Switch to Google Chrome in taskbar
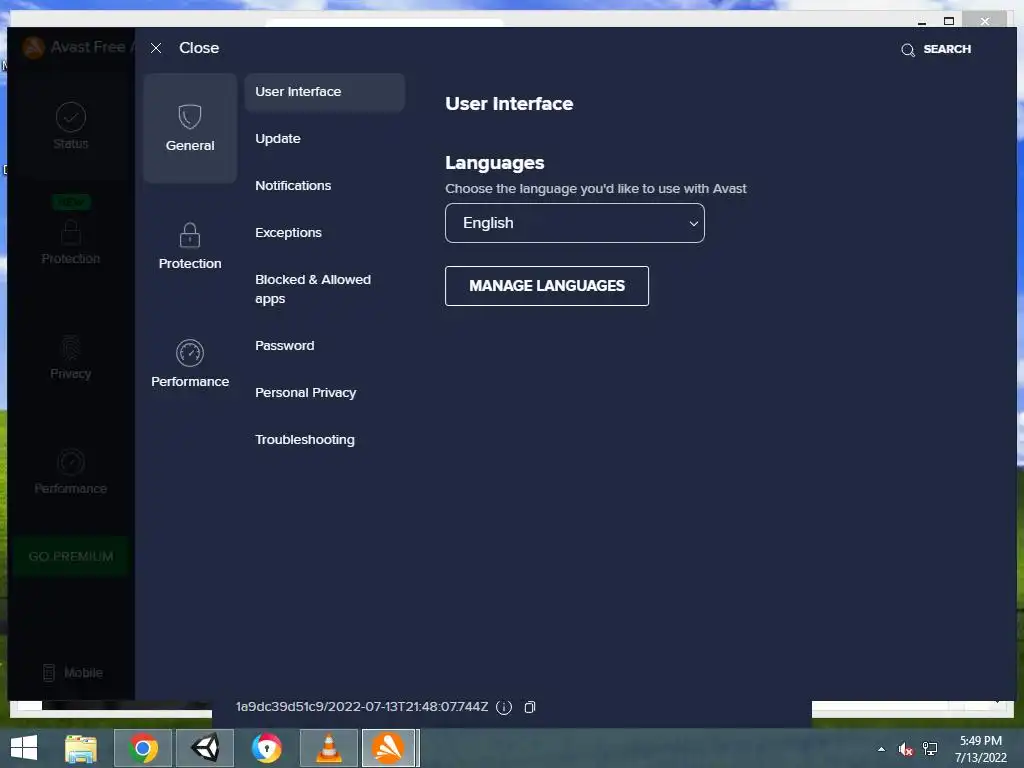 (x=143, y=748)
